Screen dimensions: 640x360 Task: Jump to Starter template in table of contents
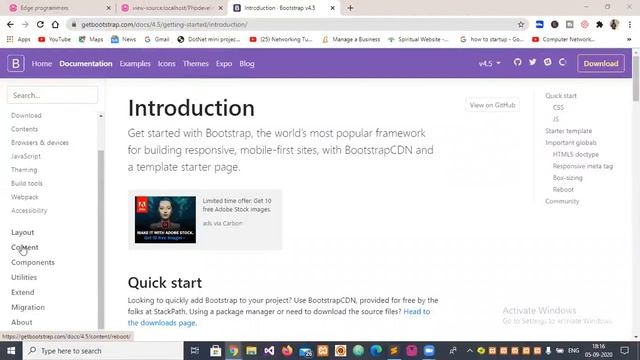pyautogui.click(x=569, y=131)
